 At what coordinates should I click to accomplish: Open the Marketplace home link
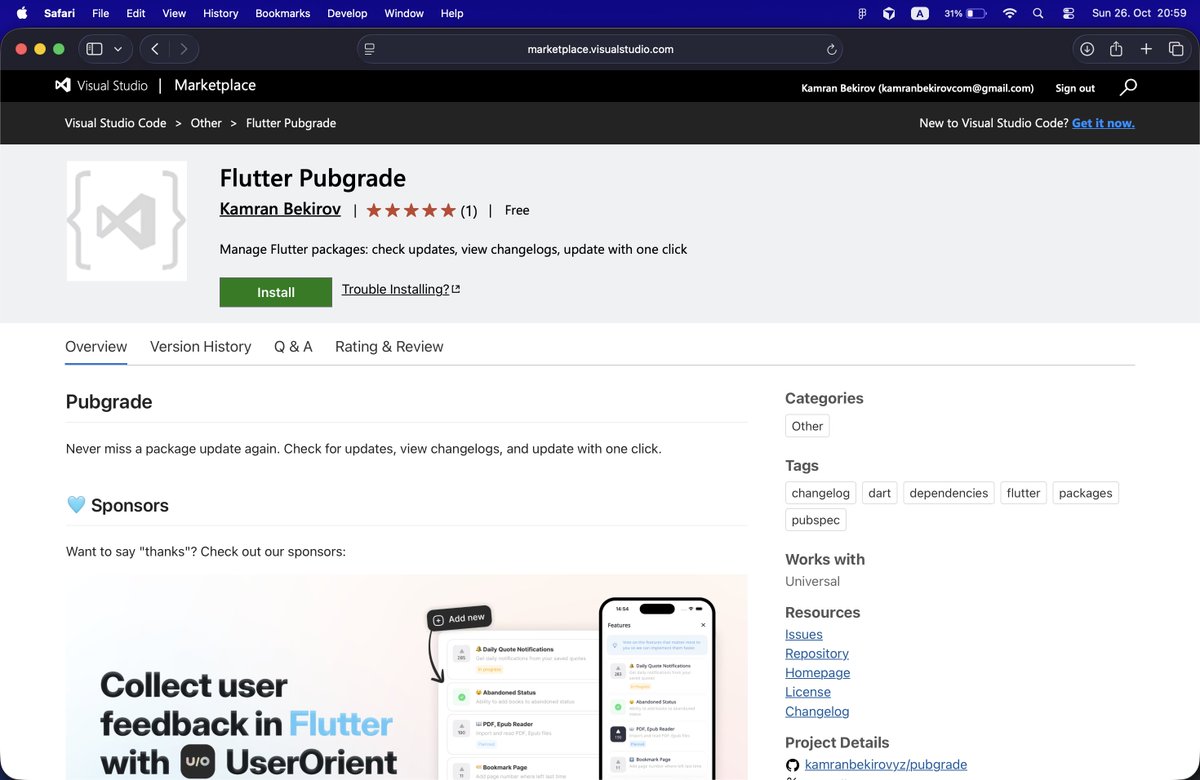point(215,86)
